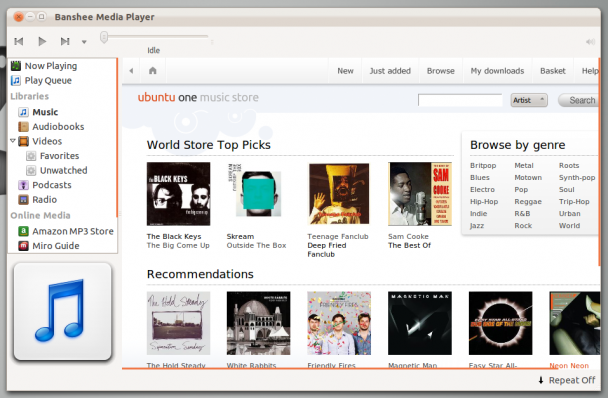The image size is (608, 398).
Task: Click the Music library note icon
Action: click(x=23, y=112)
